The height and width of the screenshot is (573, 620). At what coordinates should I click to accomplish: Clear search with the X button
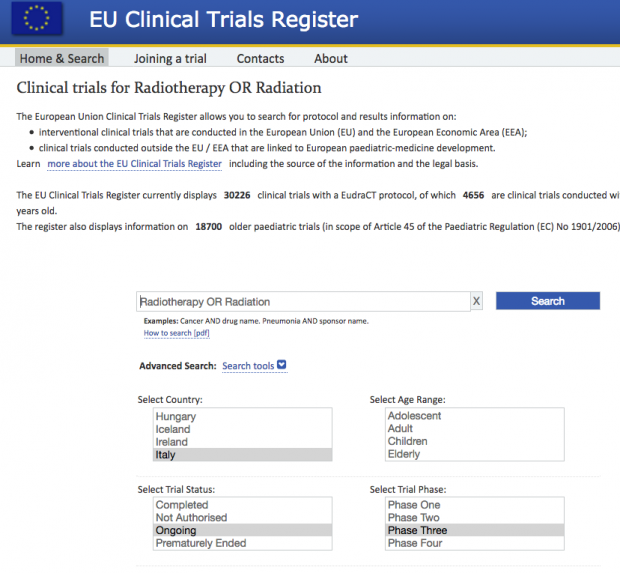point(476,301)
